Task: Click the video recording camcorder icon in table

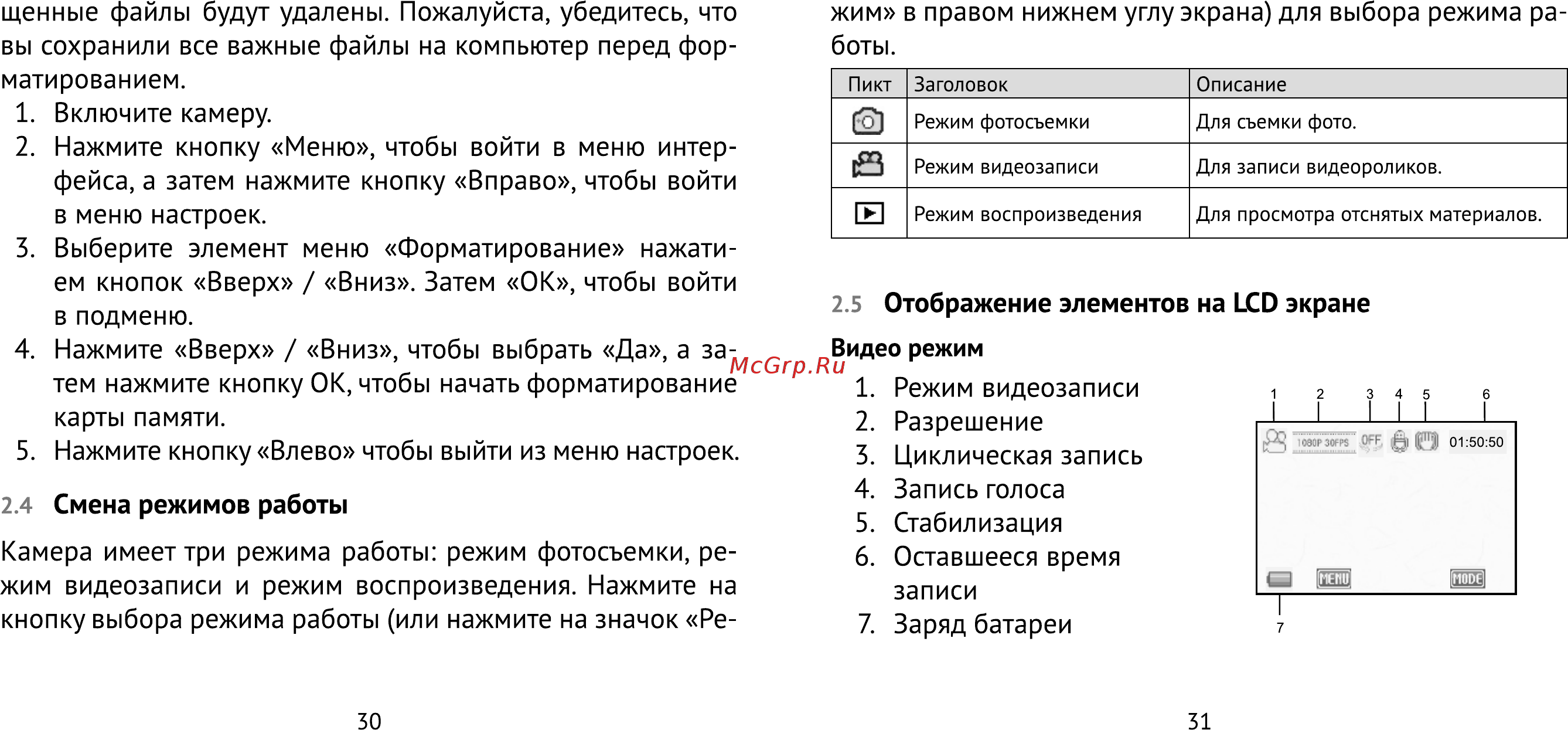Action: point(868,165)
